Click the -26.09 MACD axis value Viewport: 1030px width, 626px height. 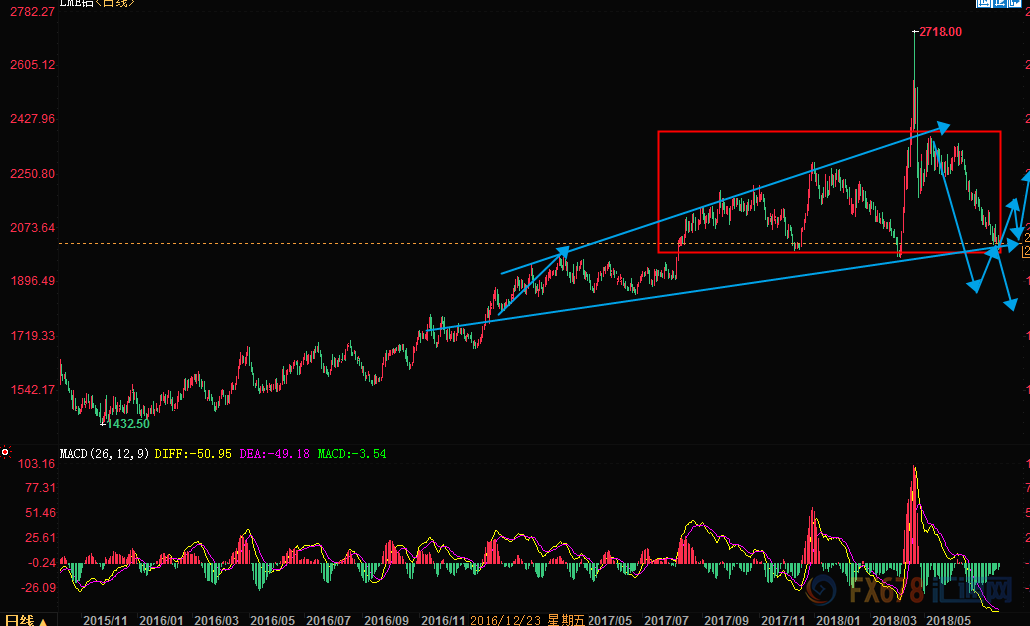tap(39, 587)
